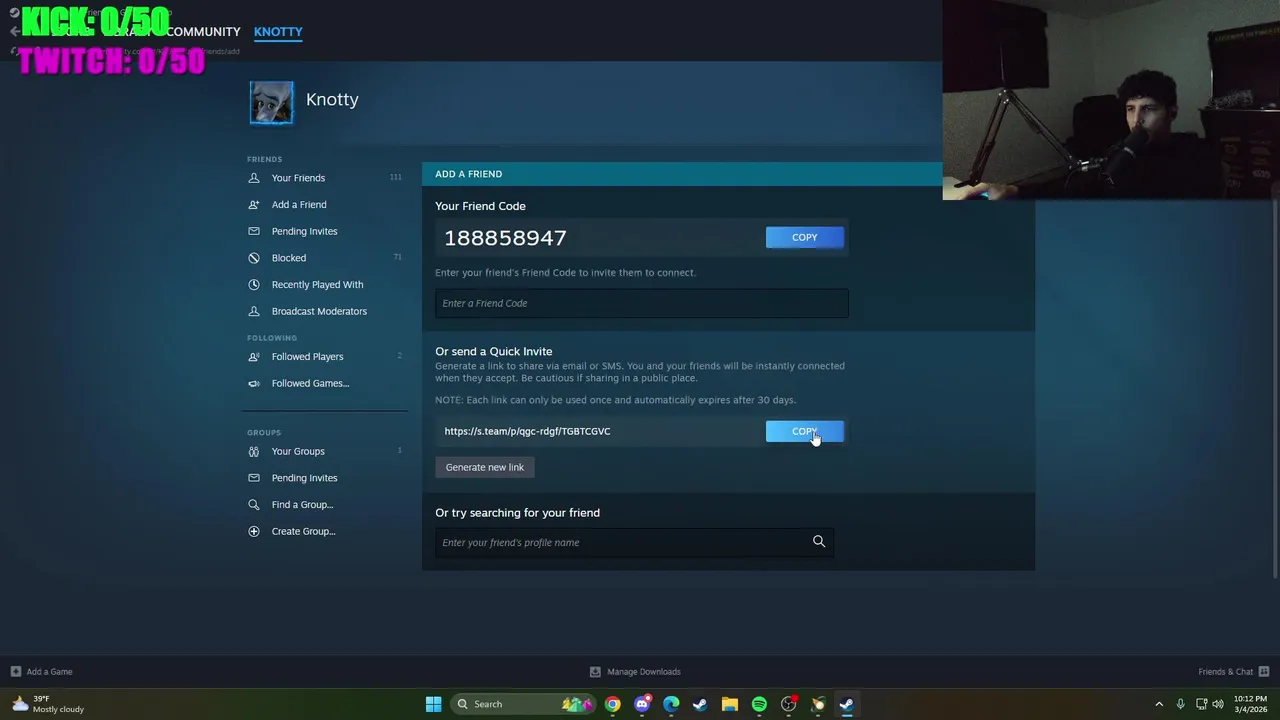Click Generate new link button
1280x720 pixels.
click(485, 467)
